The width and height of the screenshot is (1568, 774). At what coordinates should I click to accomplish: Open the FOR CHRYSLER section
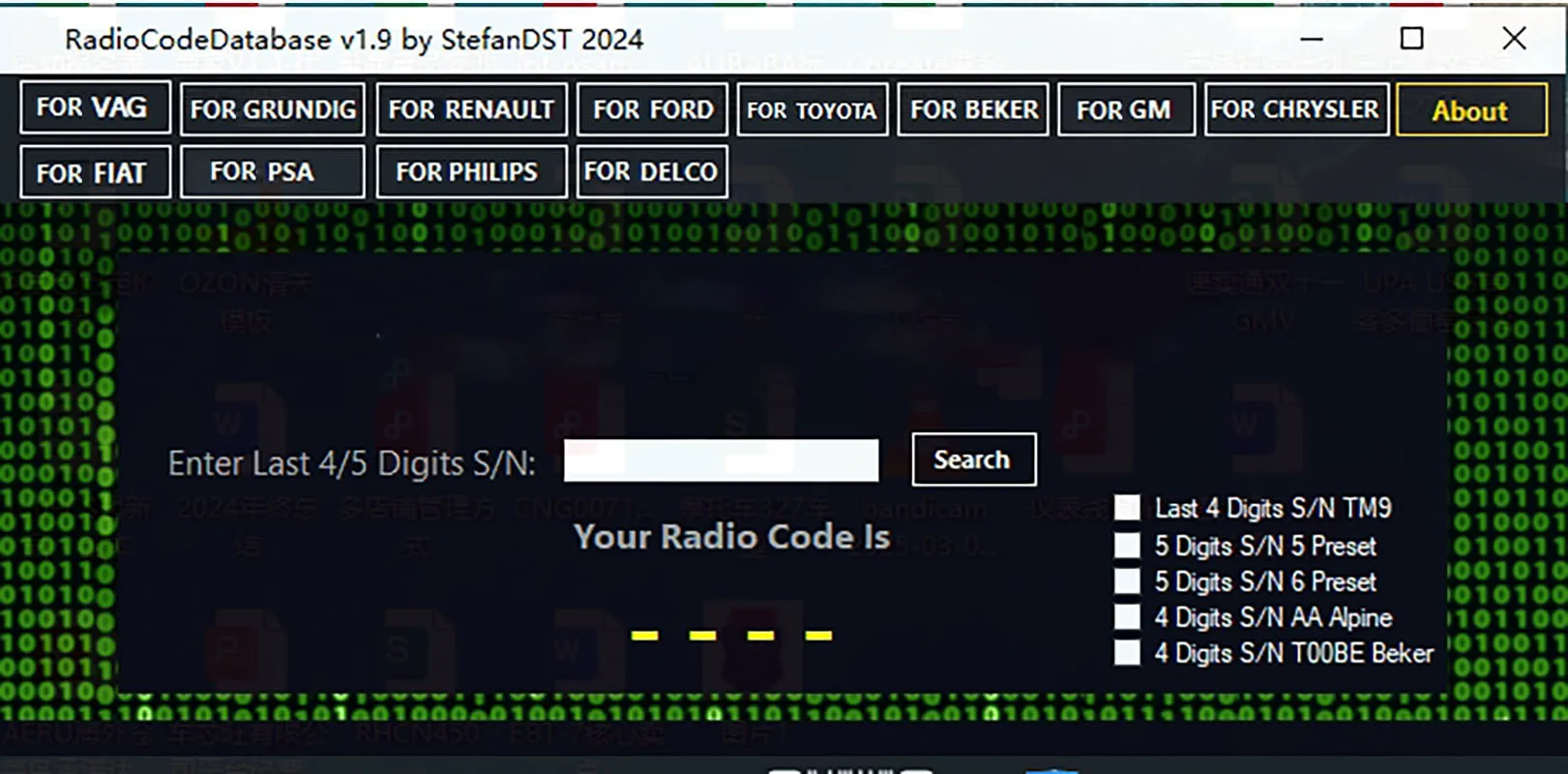coord(1294,109)
